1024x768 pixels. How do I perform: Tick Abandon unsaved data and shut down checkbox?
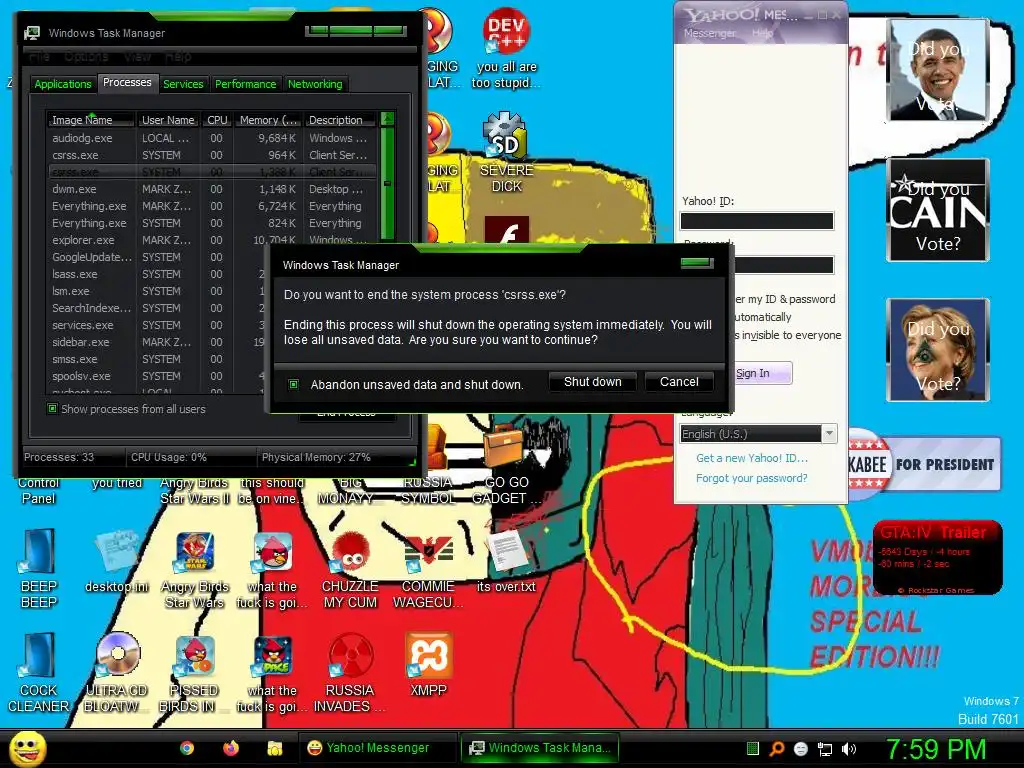pos(293,384)
